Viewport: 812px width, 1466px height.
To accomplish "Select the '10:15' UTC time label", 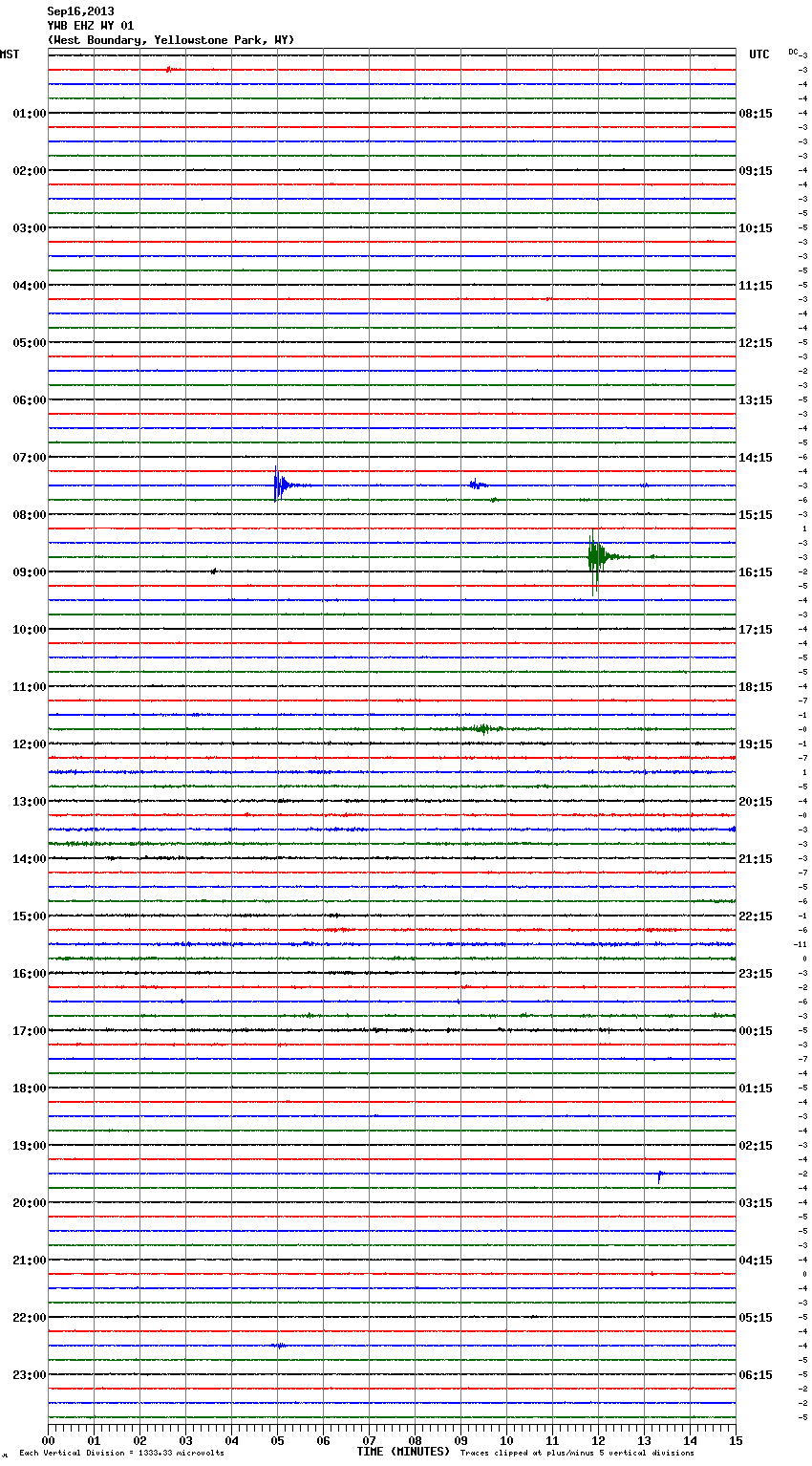I will pos(756,228).
